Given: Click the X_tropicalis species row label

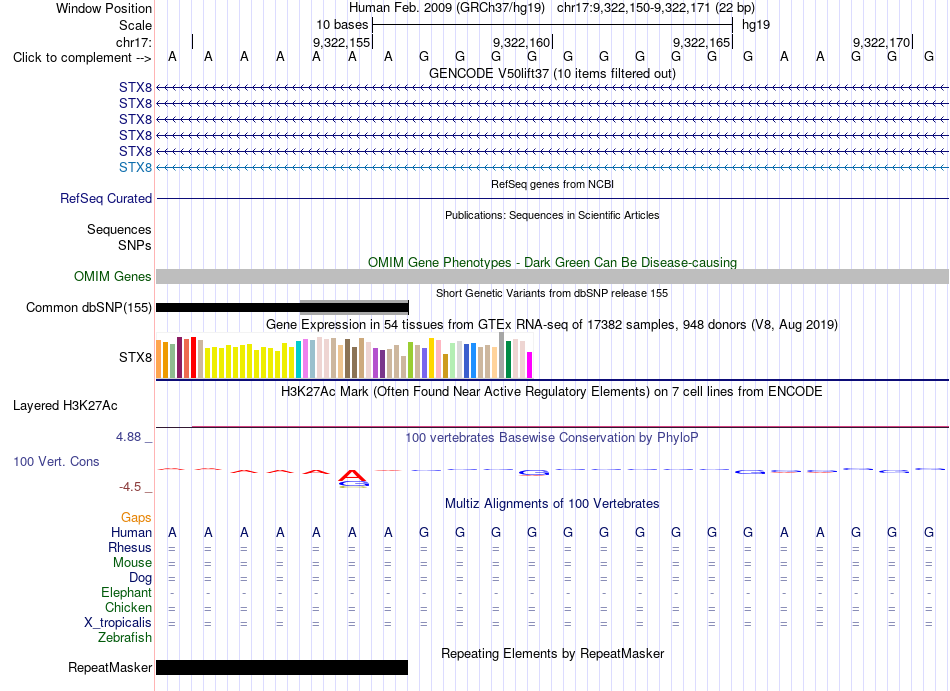Looking at the screenshot, I should click(118, 623).
